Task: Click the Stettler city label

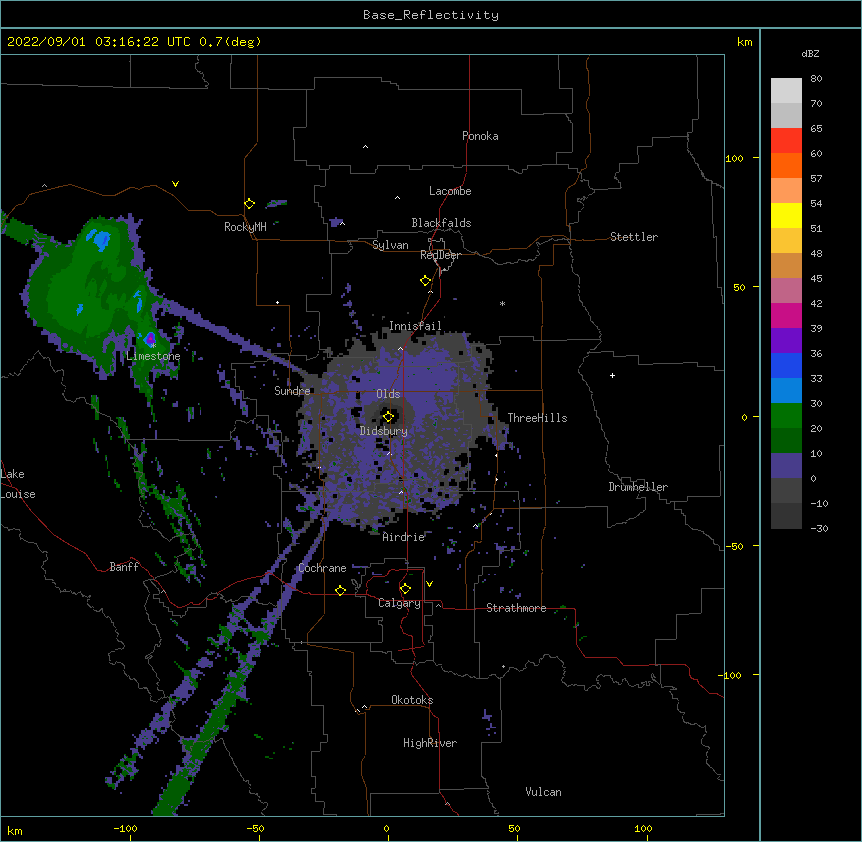Action: click(x=634, y=237)
